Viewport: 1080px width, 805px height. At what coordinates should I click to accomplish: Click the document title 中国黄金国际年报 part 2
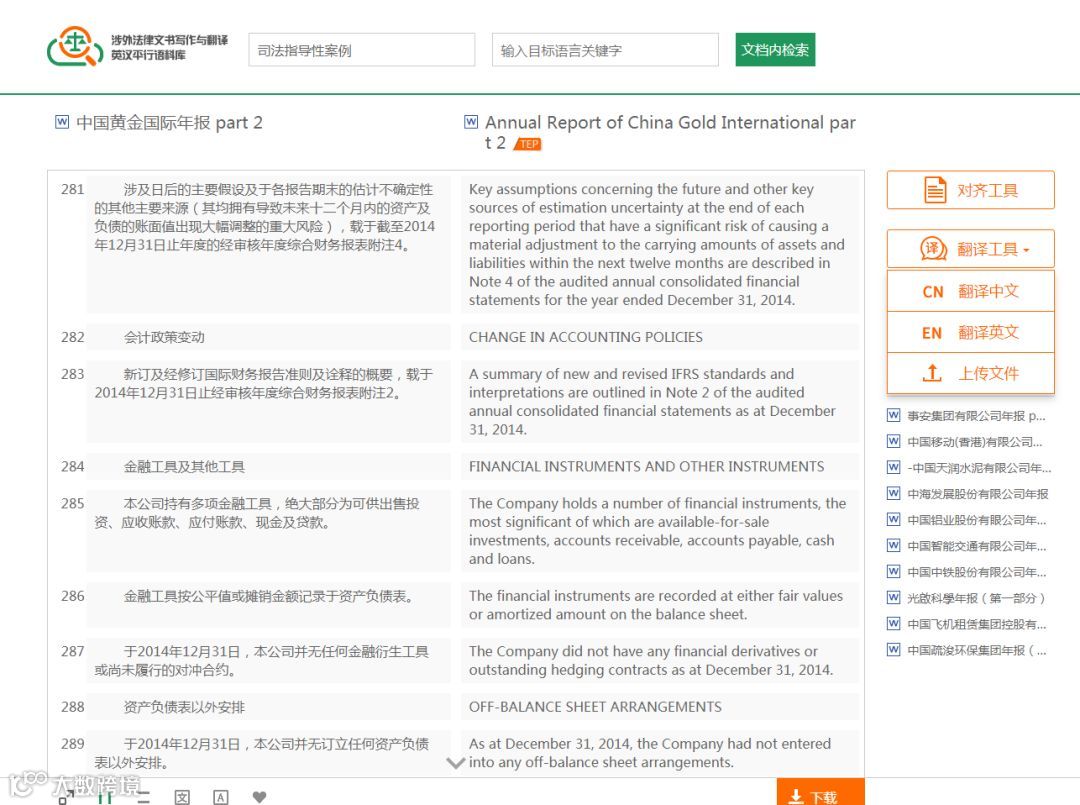pos(169,123)
